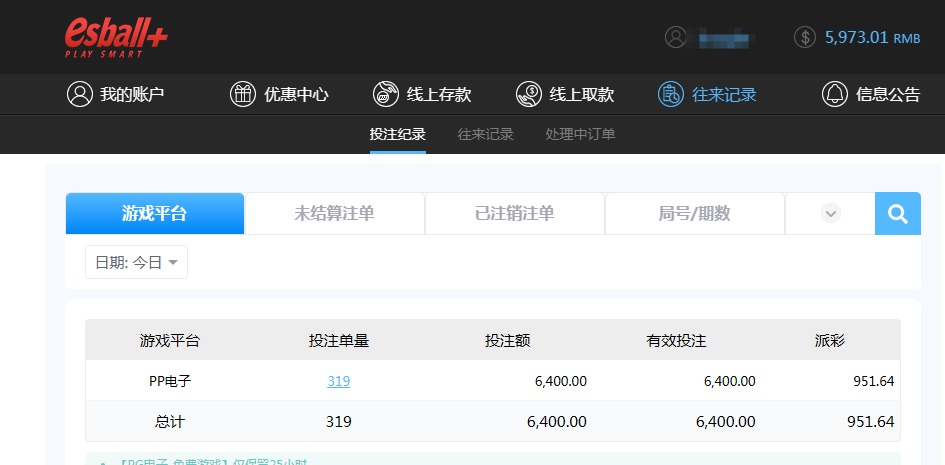Click 319 in the 总计 row

tap(339, 422)
